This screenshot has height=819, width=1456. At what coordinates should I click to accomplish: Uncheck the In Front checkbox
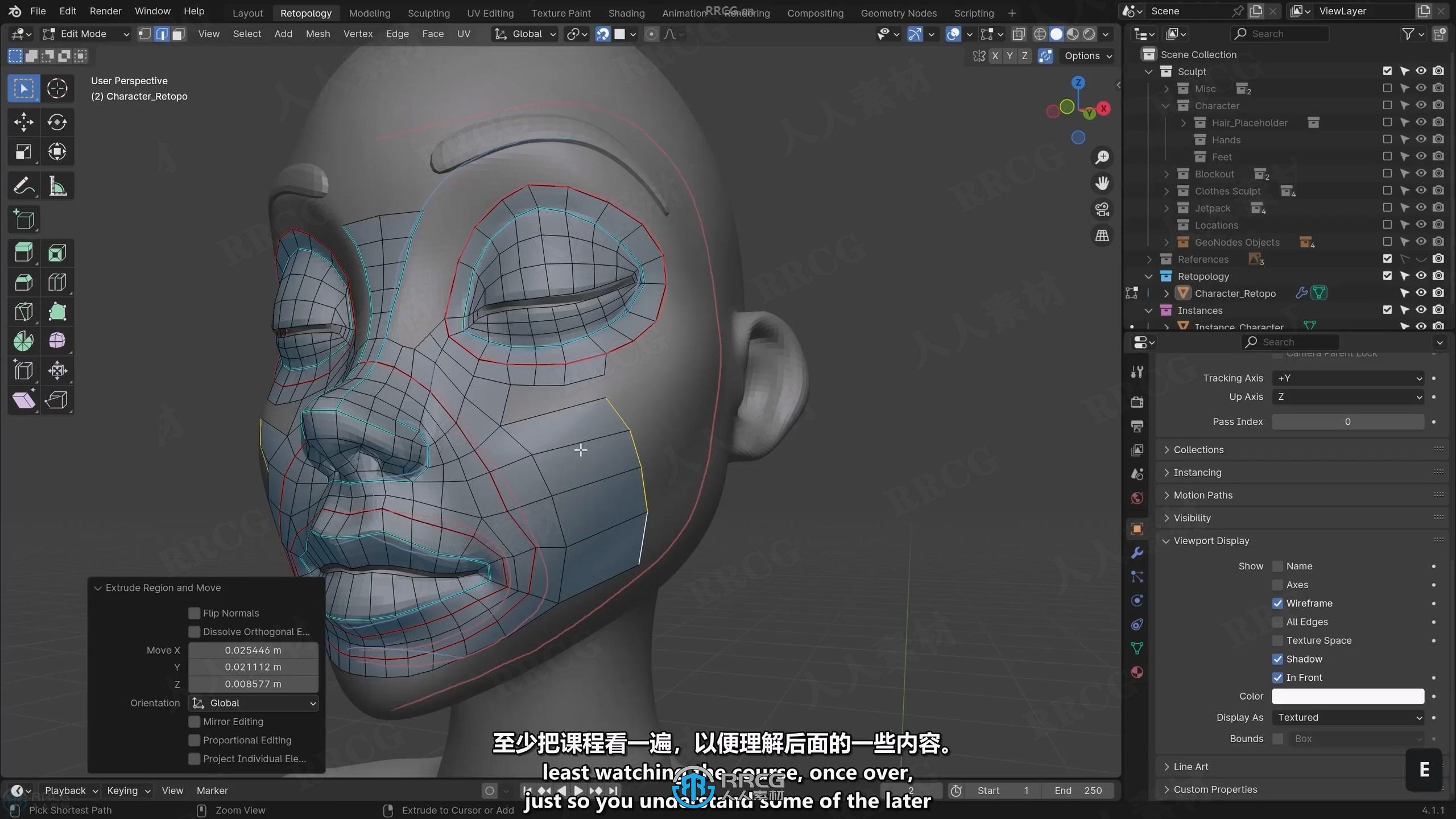[x=1277, y=678]
